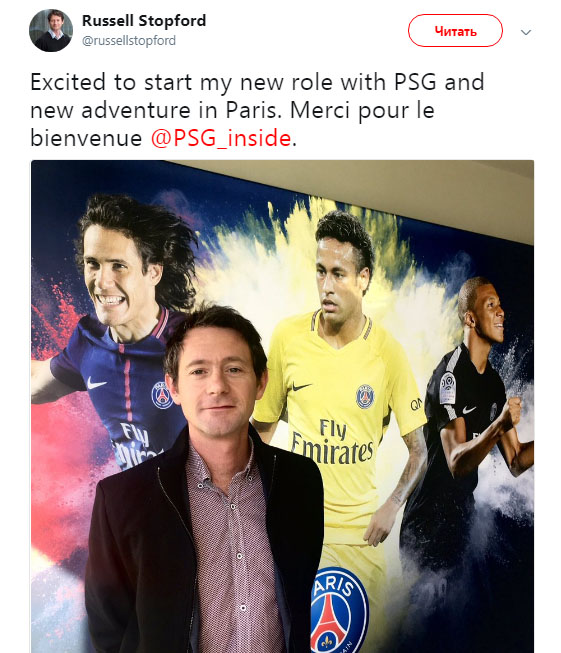Open the attached tweet photo
Screen dimensions: 561x653
(282, 406)
